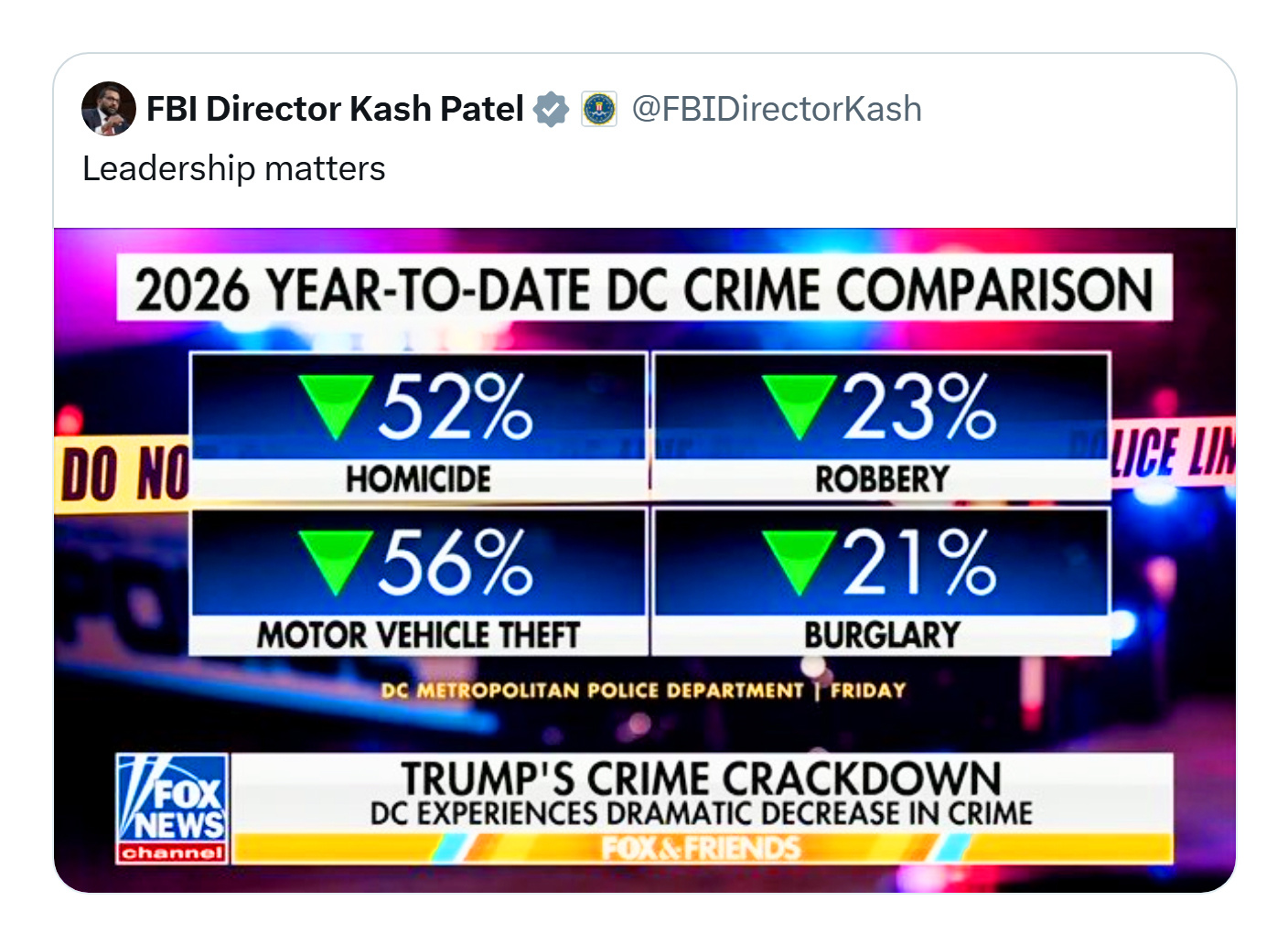1288x944 pixels.
Task: Click the "DC Experiences Dramatic Decrease in Crime" subheading
Action: point(701,813)
